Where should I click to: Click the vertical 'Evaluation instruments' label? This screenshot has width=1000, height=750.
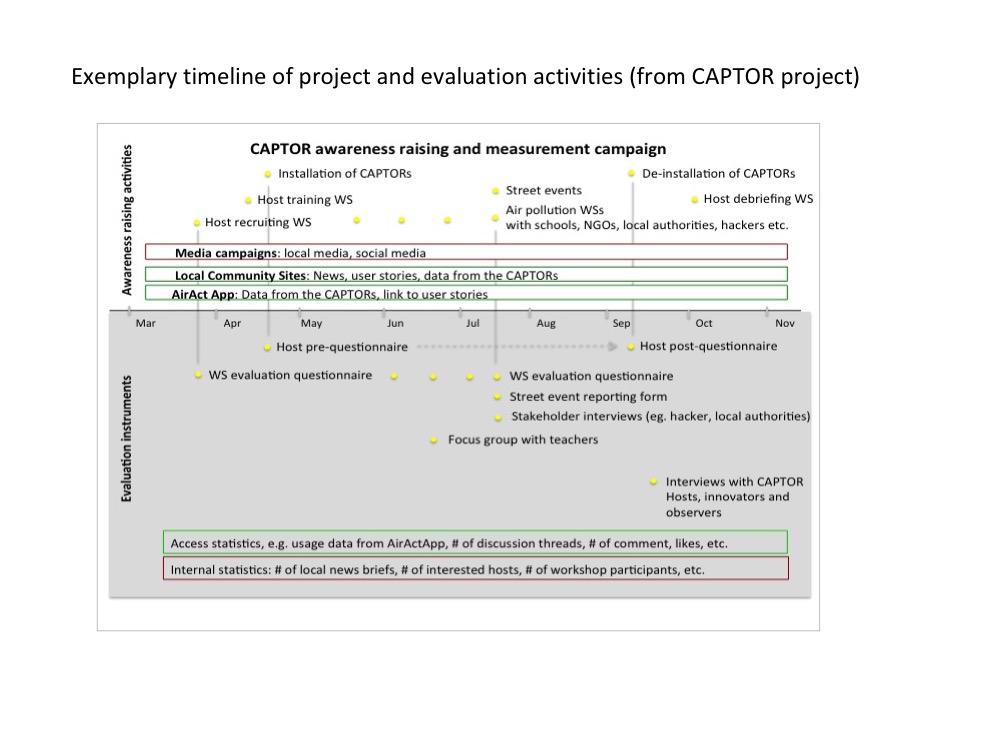click(x=127, y=438)
